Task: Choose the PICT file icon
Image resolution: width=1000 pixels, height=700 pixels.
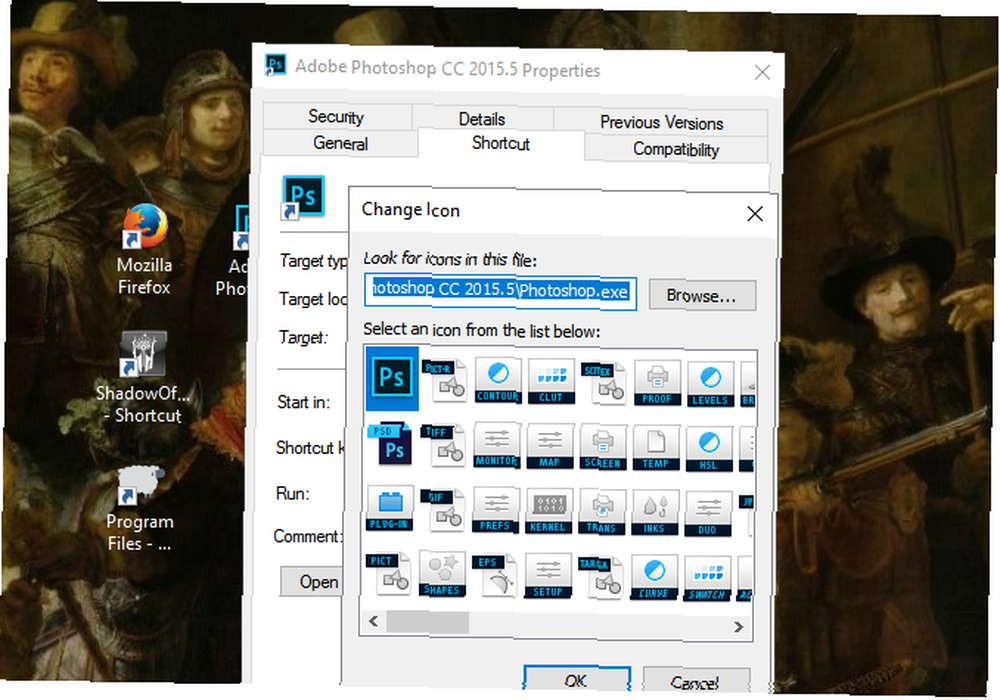Action: tap(388, 573)
